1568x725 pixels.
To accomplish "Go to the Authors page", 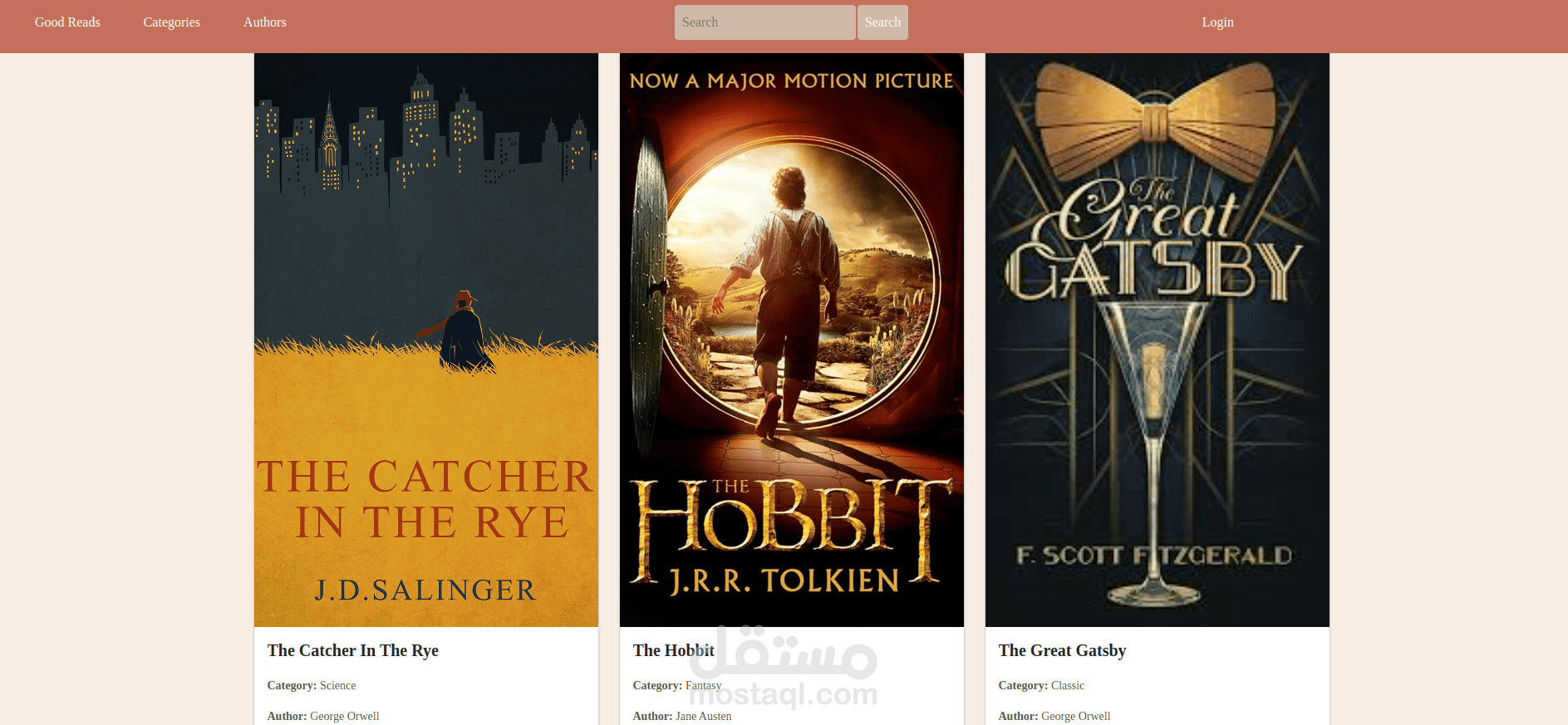I will (264, 22).
